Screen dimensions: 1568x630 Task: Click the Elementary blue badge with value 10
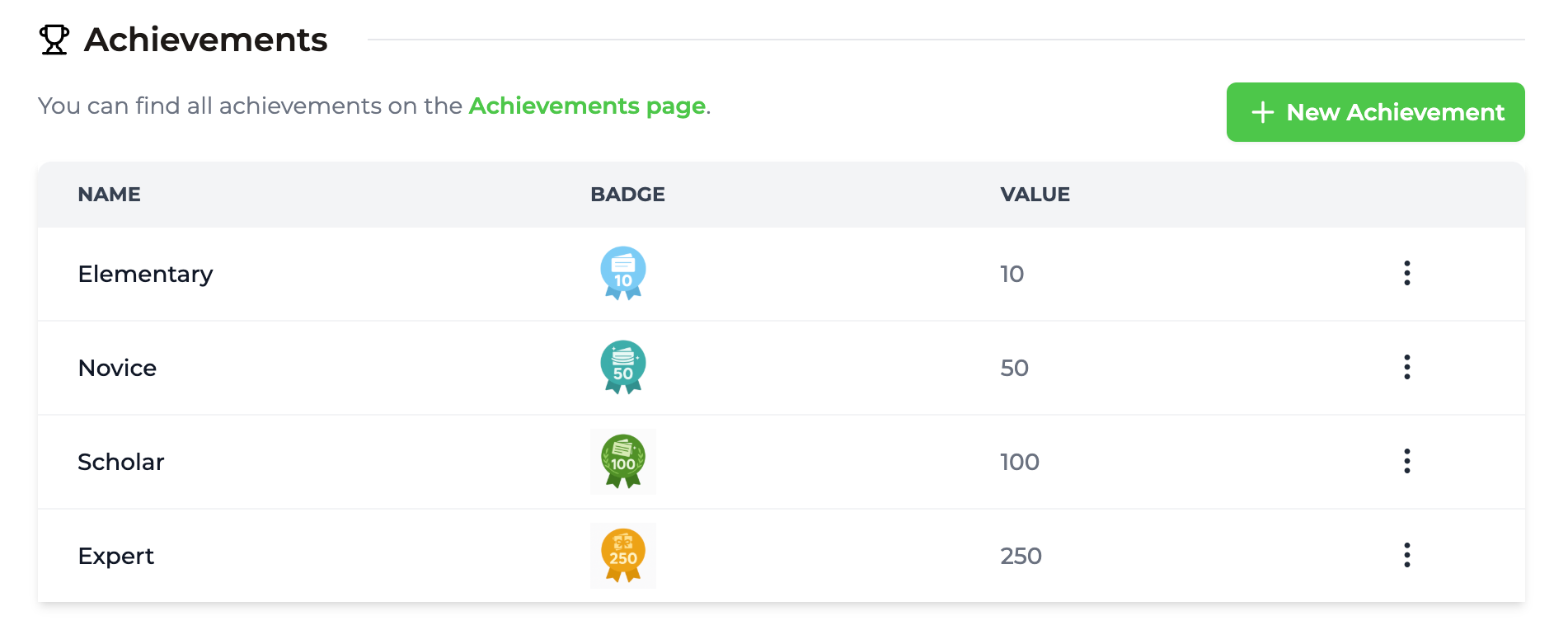[x=622, y=273]
